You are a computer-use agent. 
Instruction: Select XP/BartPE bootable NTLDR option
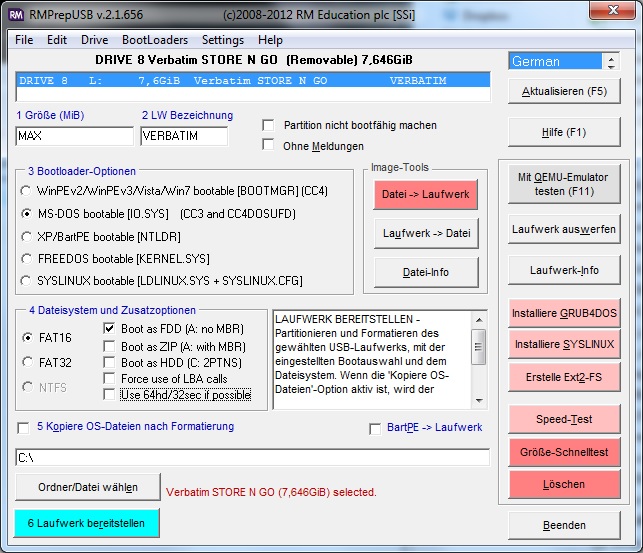pyautogui.click(x=26, y=237)
